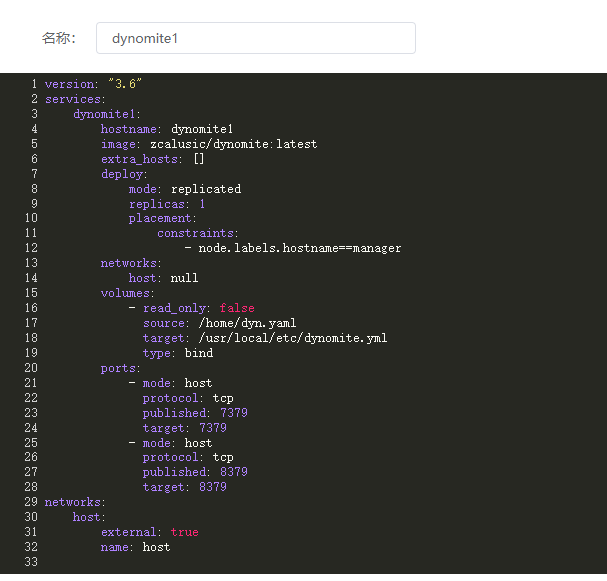This screenshot has height=581, width=607.
Task: Click the name value host on line 32
Action: coord(156,547)
